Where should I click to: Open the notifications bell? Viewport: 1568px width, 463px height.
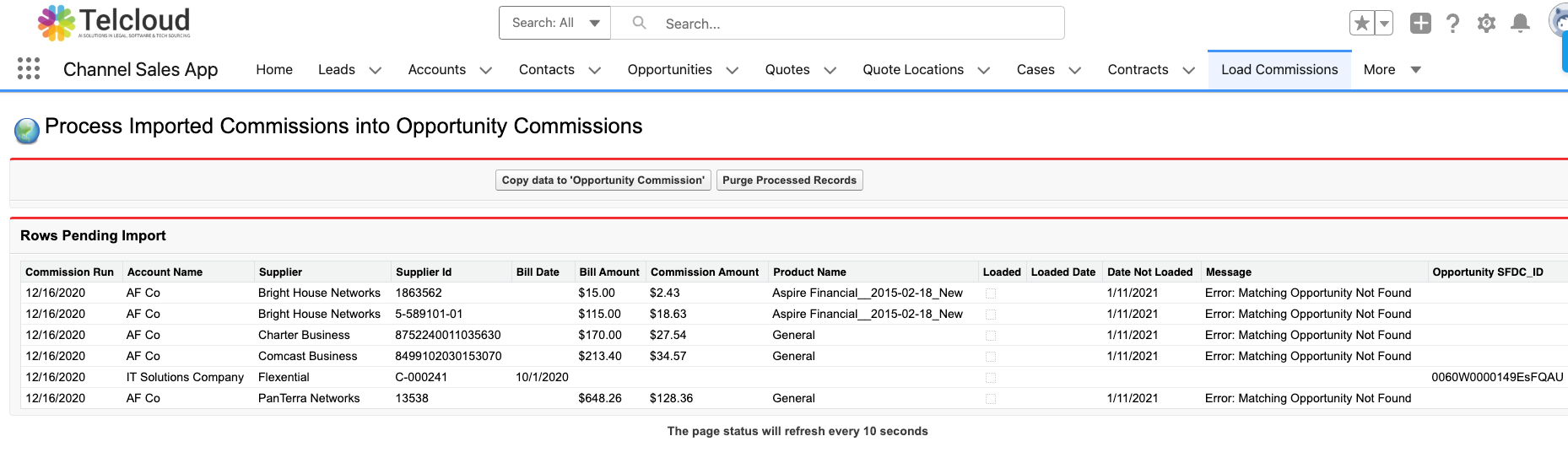point(1520,24)
